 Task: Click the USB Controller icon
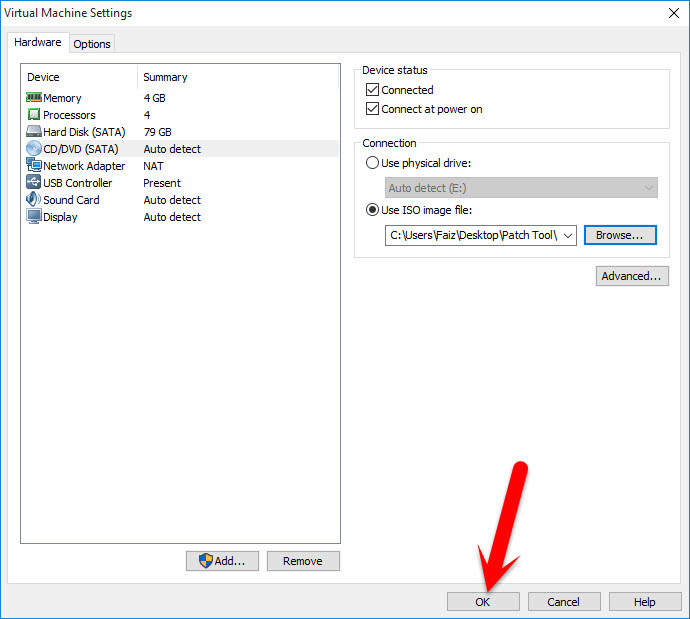pyautogui.click(x=34, y=182)
